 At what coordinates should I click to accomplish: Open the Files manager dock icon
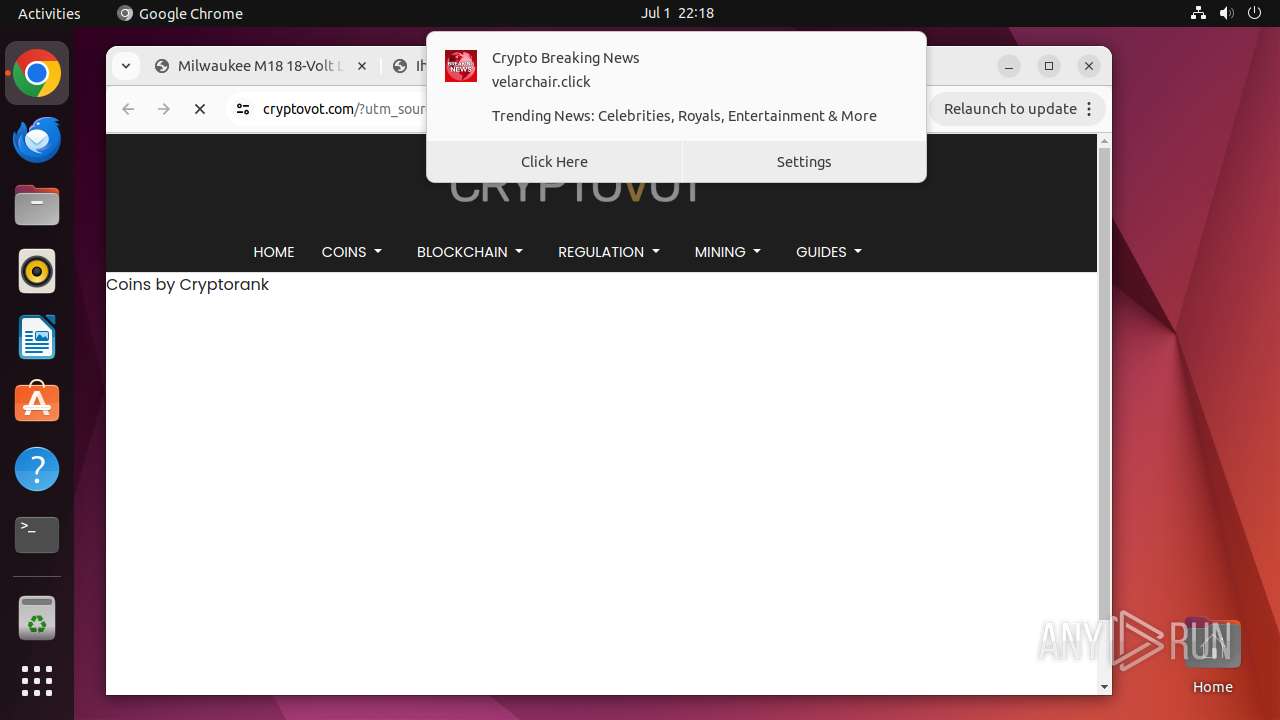point(37,205)
